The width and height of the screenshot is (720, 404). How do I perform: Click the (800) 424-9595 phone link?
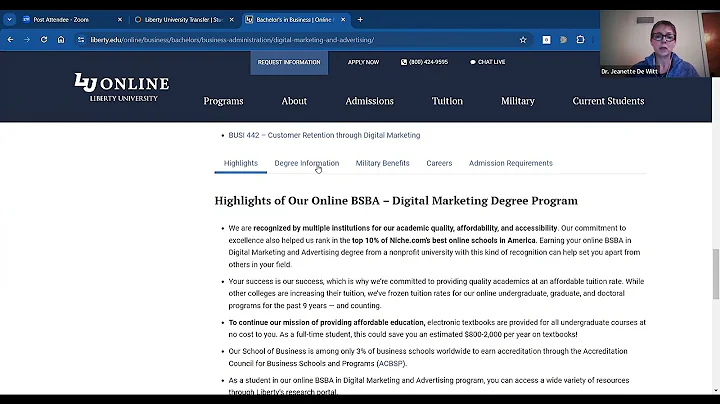click(x=424, y=62)
